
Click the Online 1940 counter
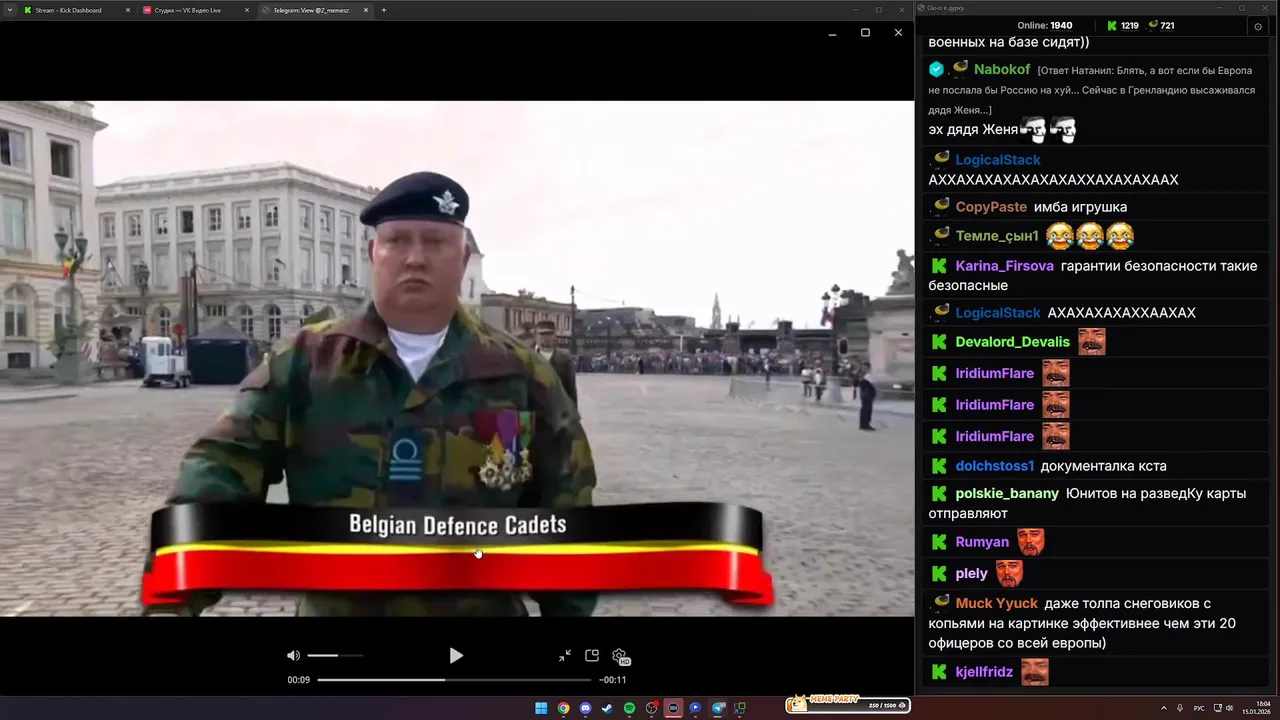coord(1044,25)
